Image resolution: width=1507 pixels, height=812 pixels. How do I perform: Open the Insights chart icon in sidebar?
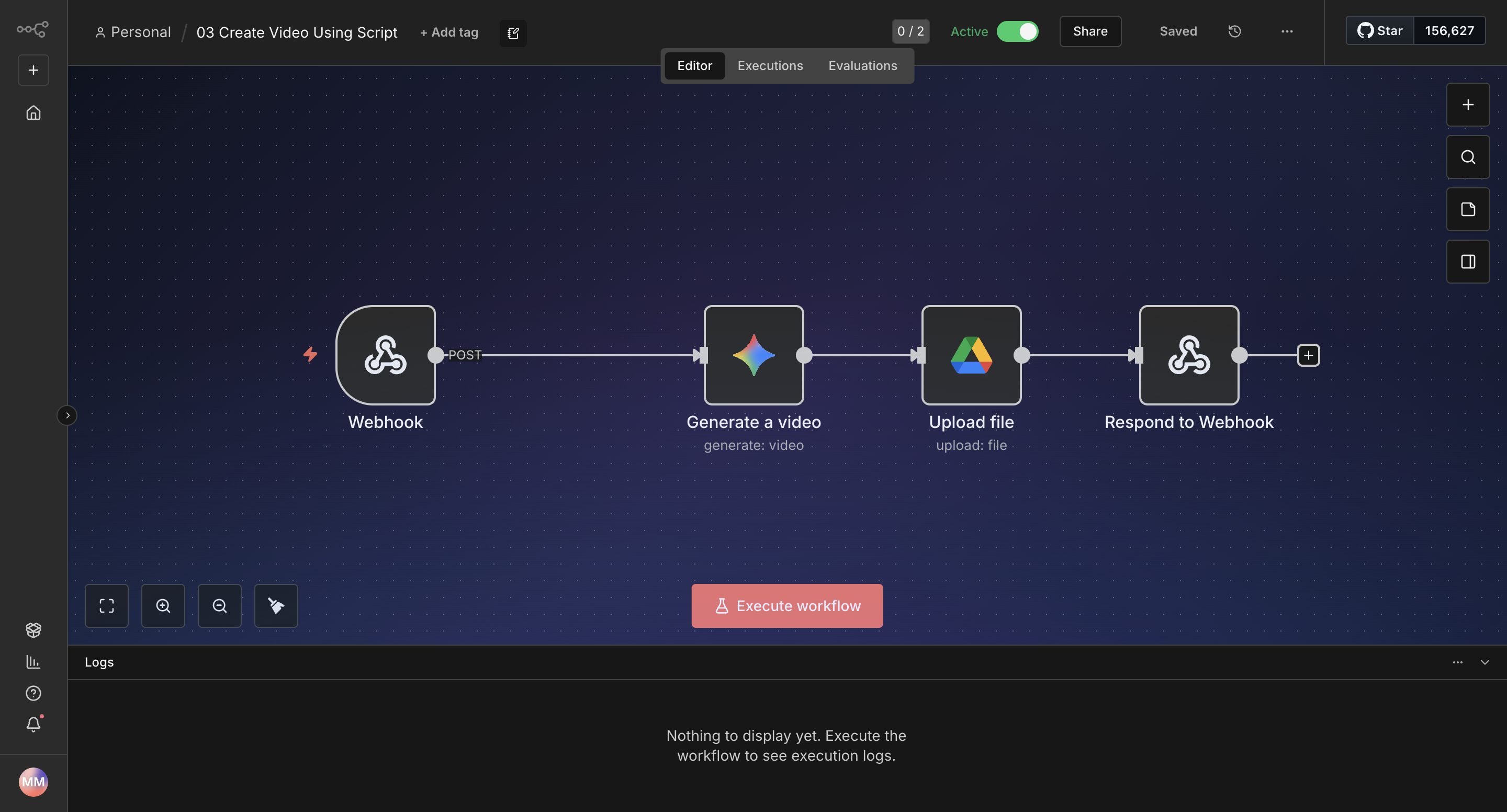tap(33, 662)
